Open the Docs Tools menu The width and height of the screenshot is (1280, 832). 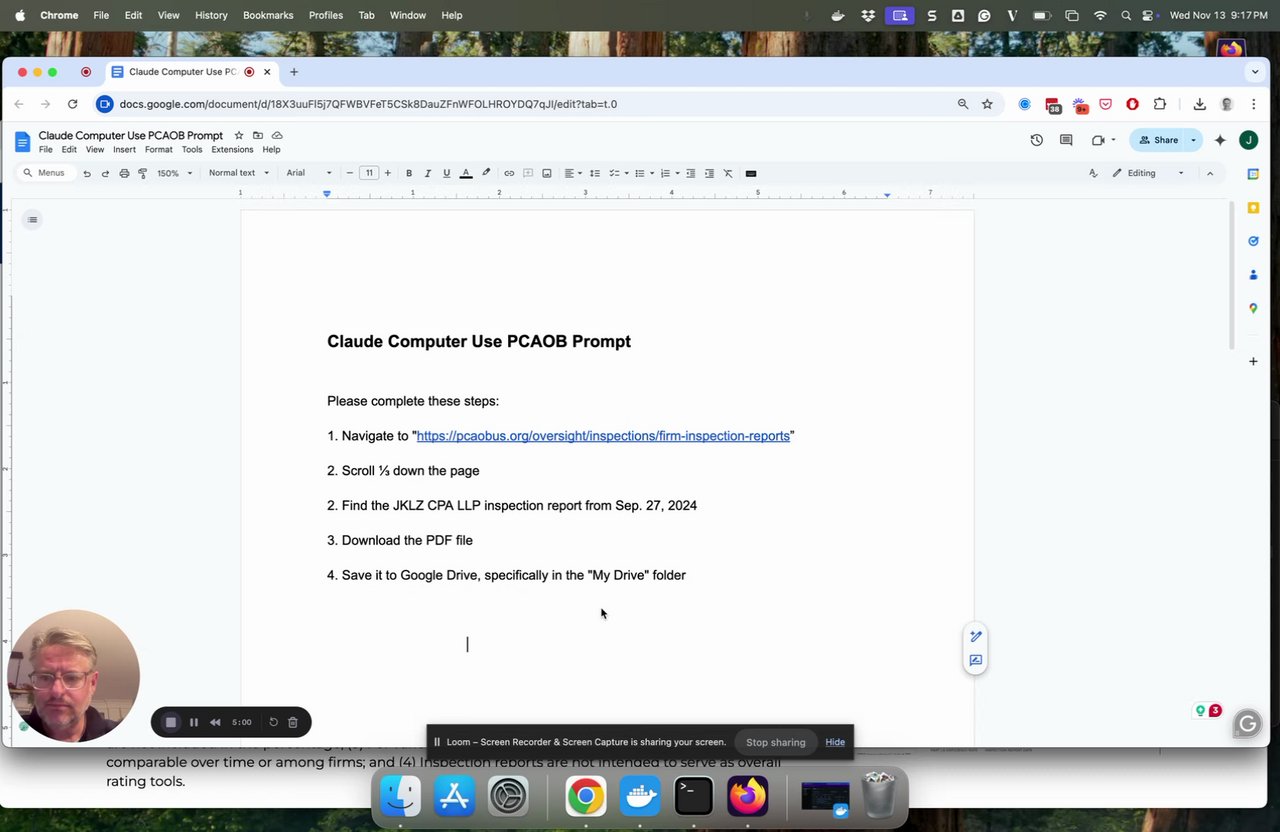click(192, 150)
